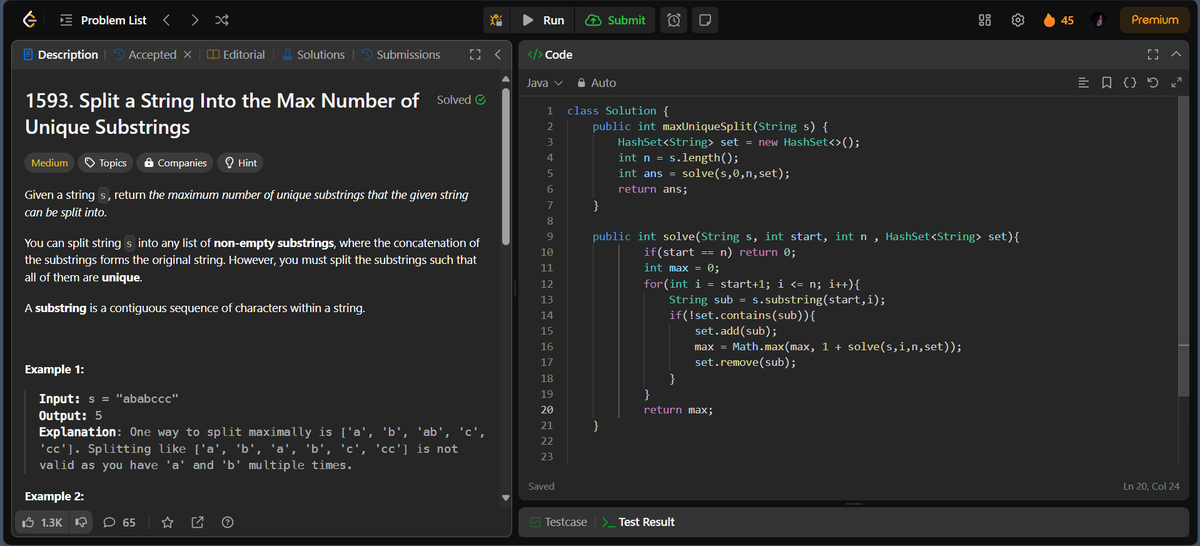Start the timer alarm clock icon

pos(675,20)
